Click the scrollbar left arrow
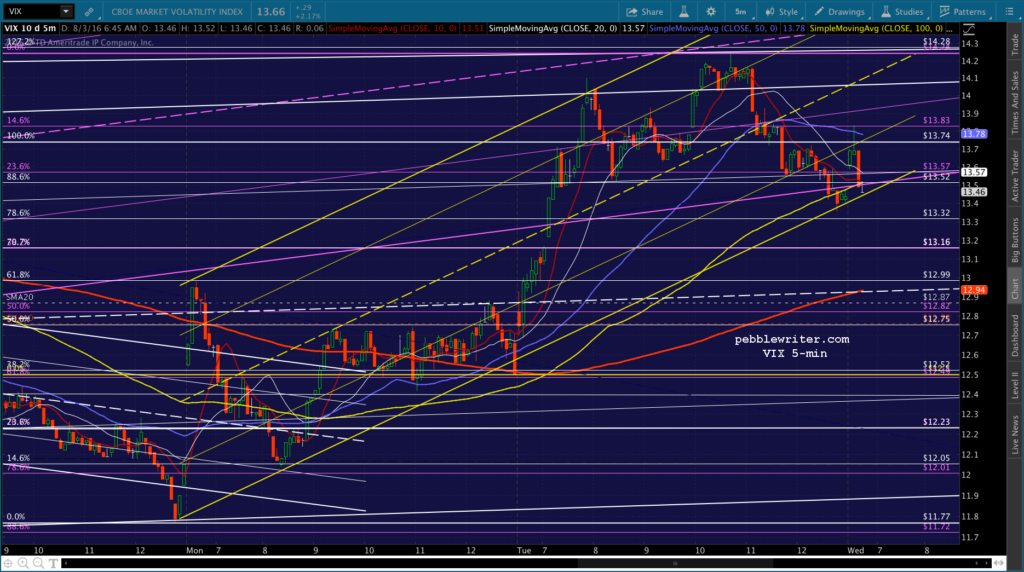The height and width of the screenshot is (572, 1024). tap(66, 563)
